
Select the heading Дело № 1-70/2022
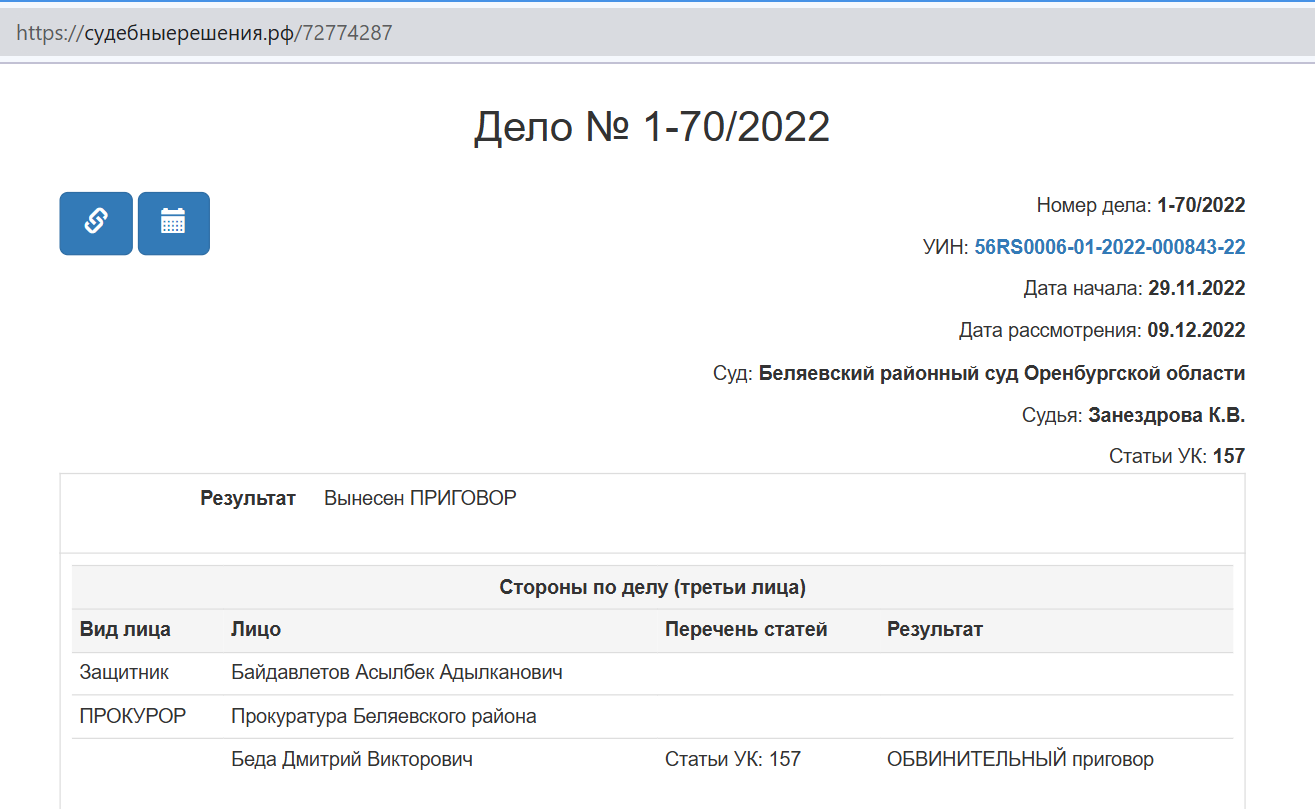point(652,127)
